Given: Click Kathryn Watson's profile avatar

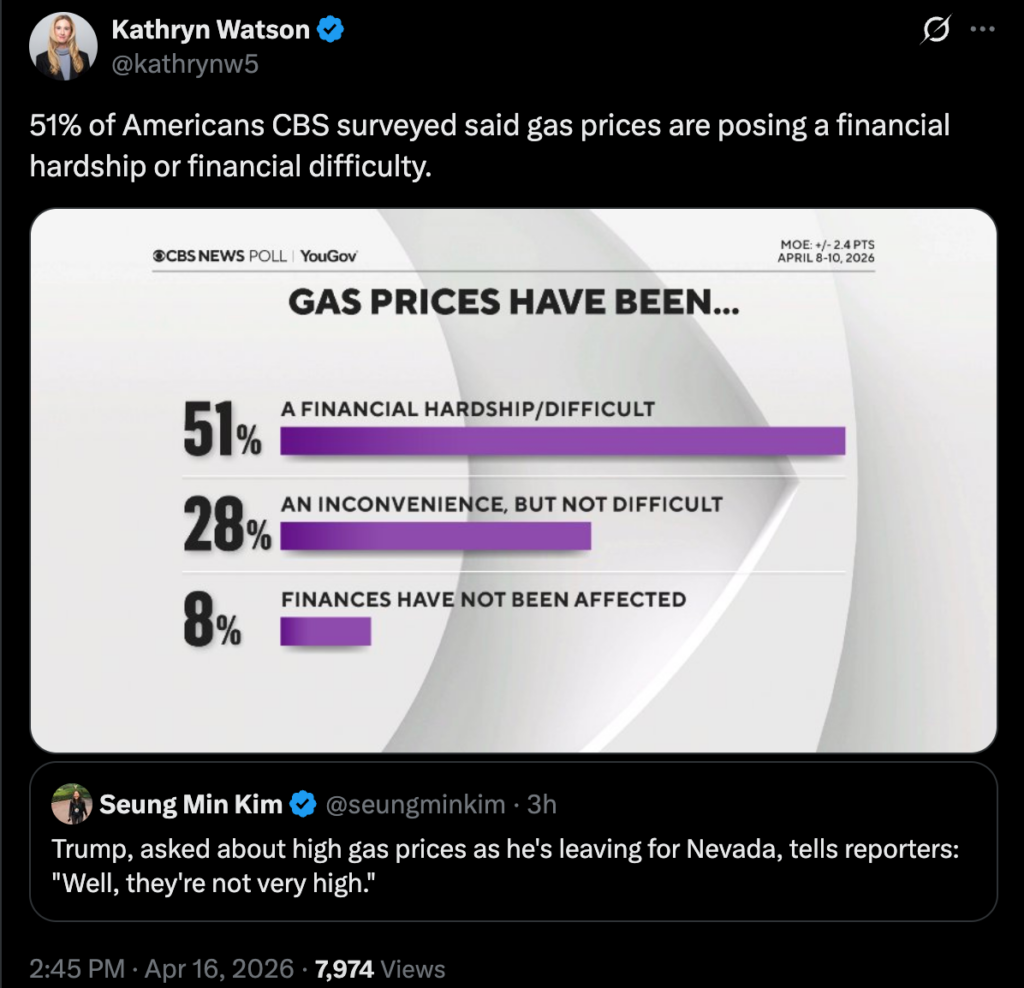Looking at the screenshot, I should click(63, 47).
